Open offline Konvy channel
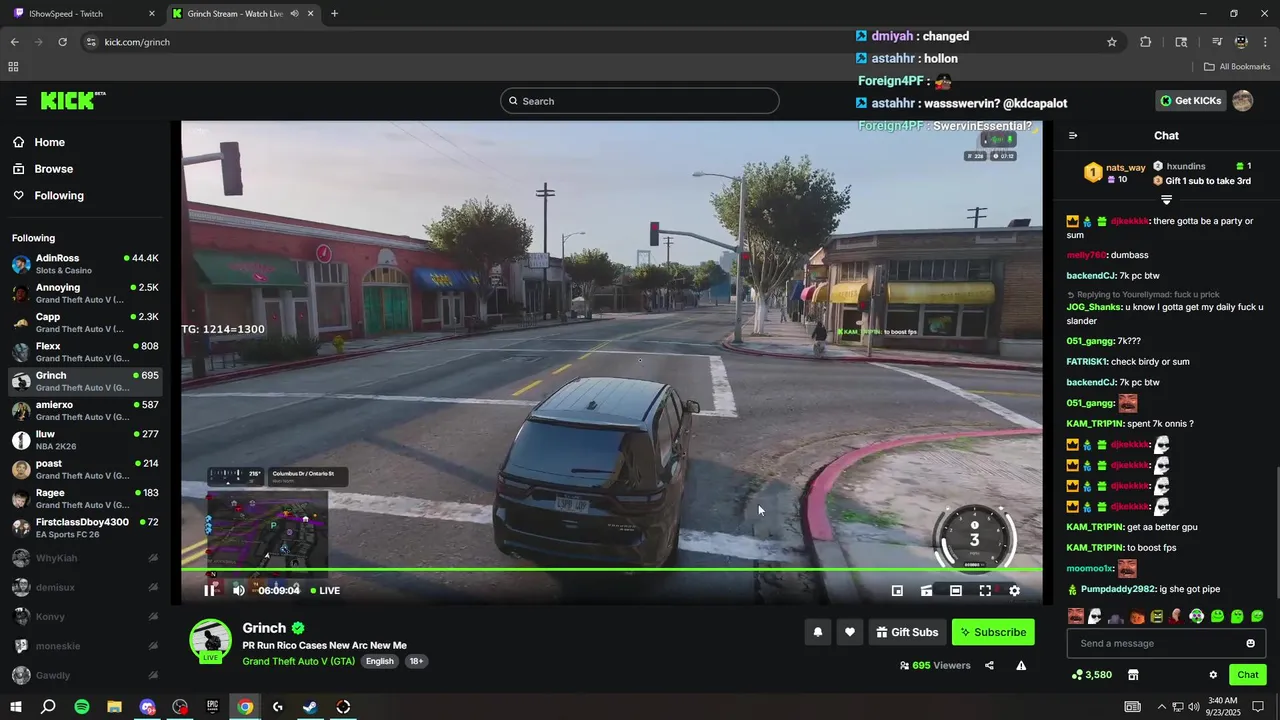This screenshot has height=720, width=1280. click(x=85, y=616)
